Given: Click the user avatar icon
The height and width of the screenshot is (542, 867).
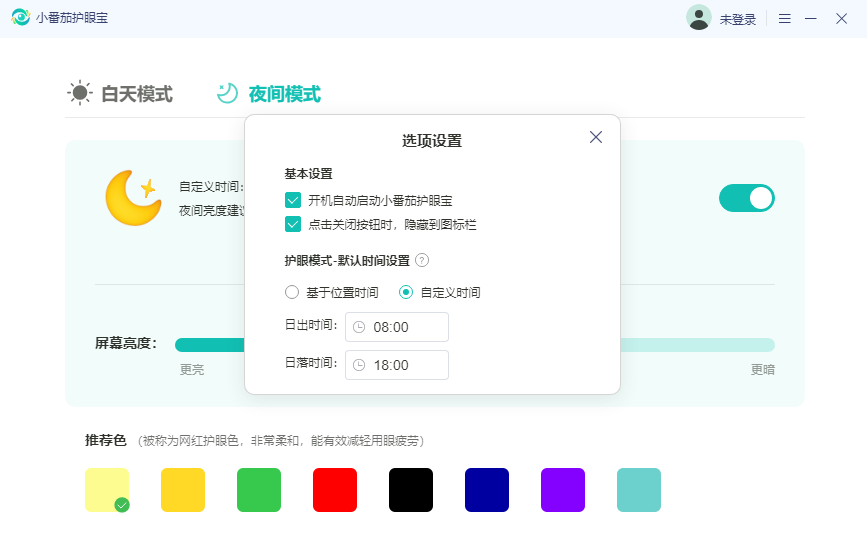Looking at the screenshot, I should click(698, 18).
